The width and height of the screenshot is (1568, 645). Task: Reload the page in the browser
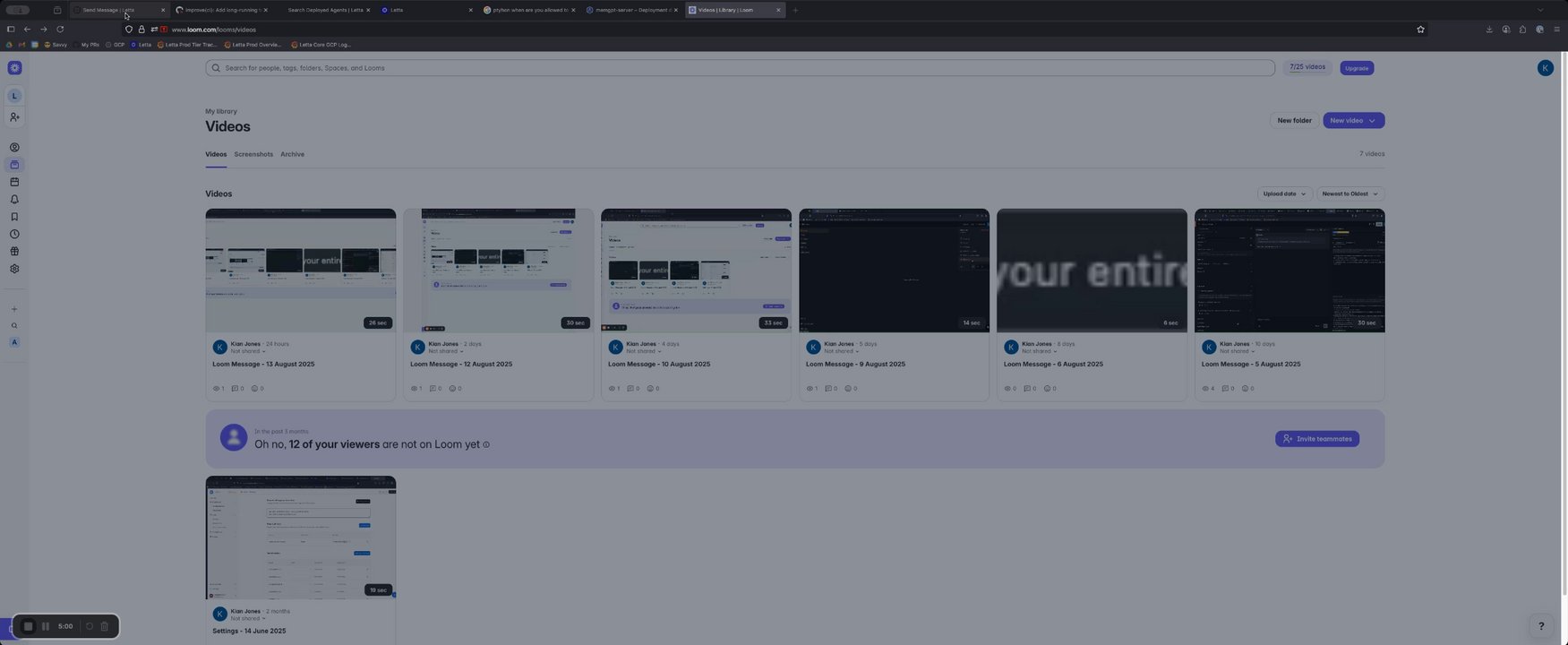pyautogui.click(x=60, y=30)
